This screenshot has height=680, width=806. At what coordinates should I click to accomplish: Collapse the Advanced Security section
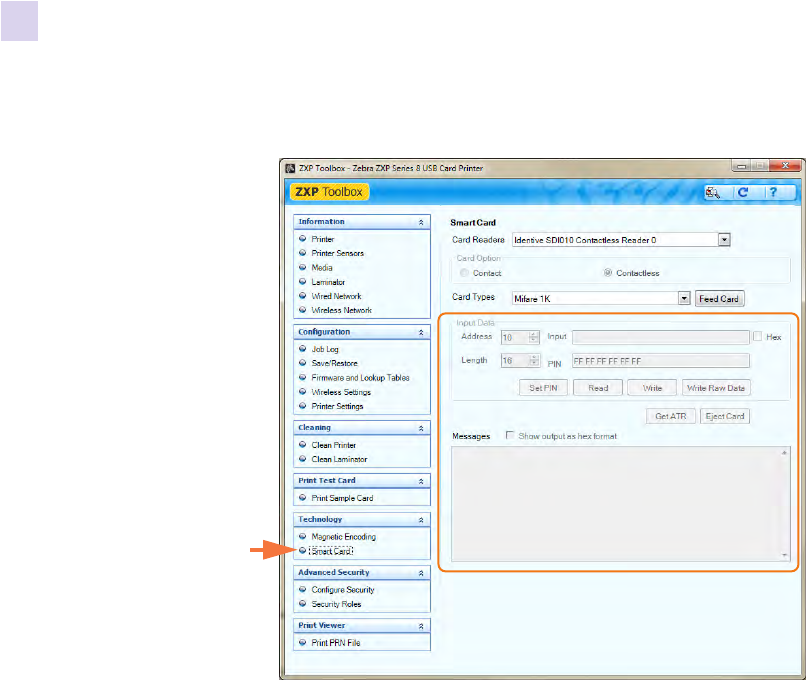pos(421,573)
